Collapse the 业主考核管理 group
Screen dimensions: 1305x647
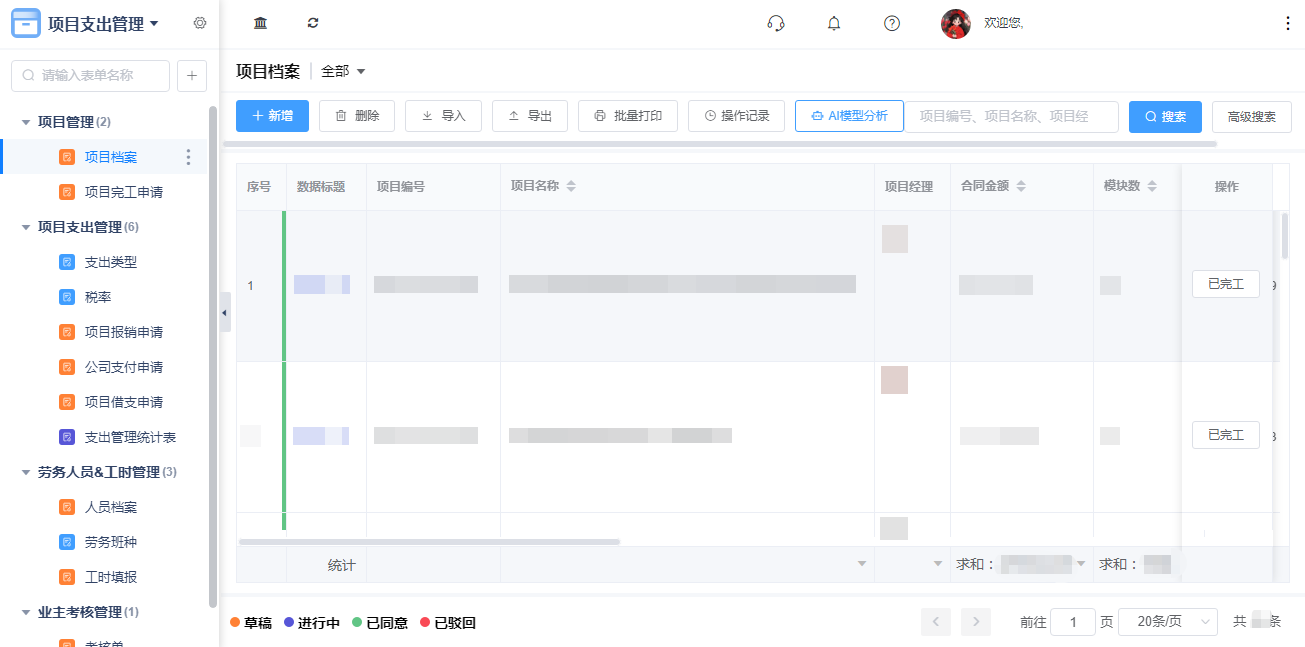click(26, 612)
